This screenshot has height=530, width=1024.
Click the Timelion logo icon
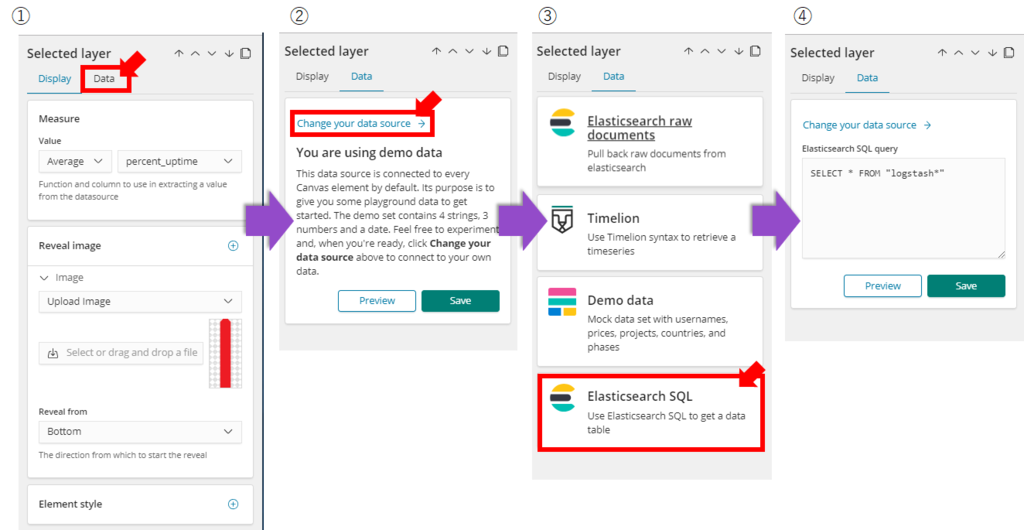(x=562, y=219)
